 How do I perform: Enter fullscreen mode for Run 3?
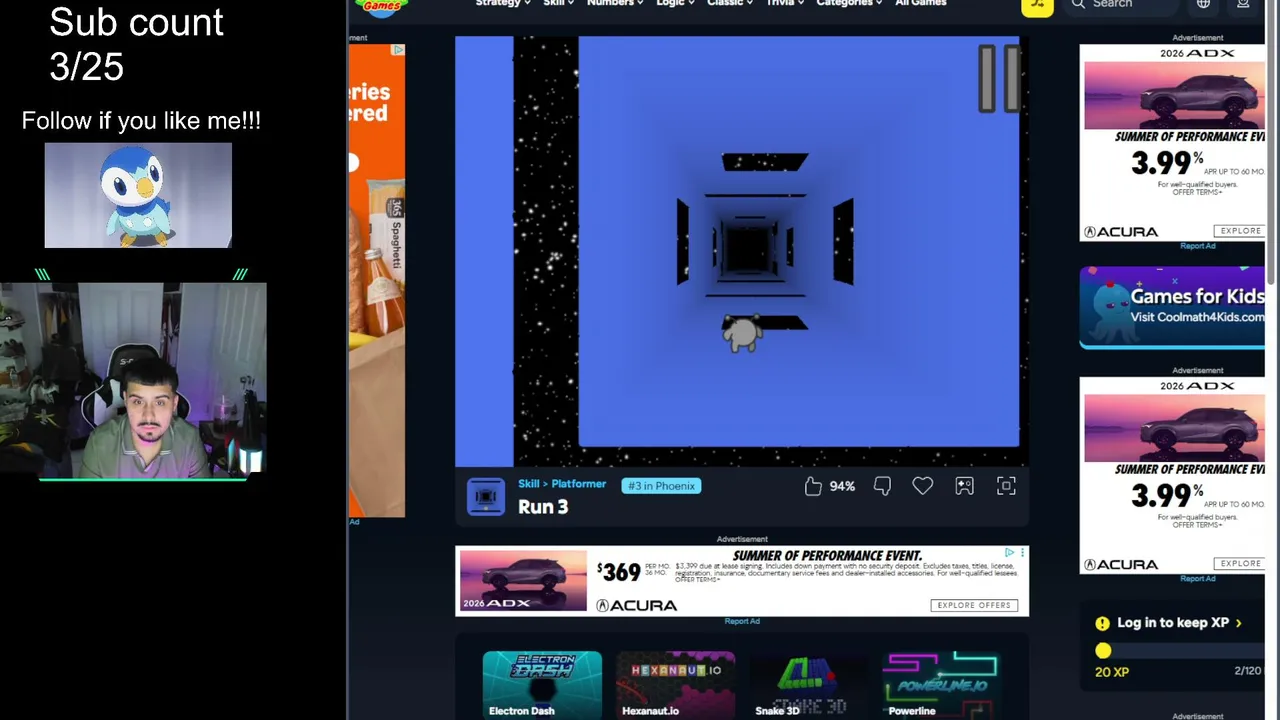(1006, 486)
